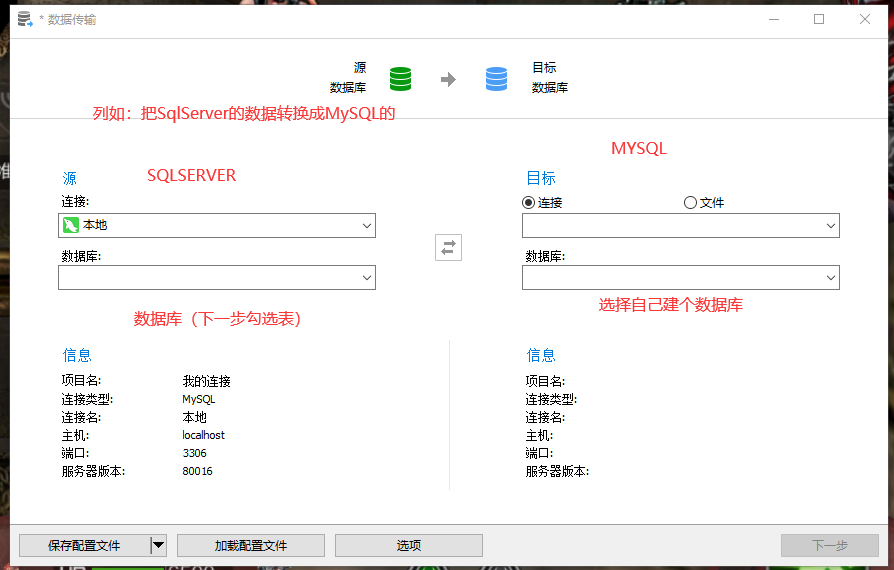Click the port value 3306
894x570 pixels.
[194, 453]
